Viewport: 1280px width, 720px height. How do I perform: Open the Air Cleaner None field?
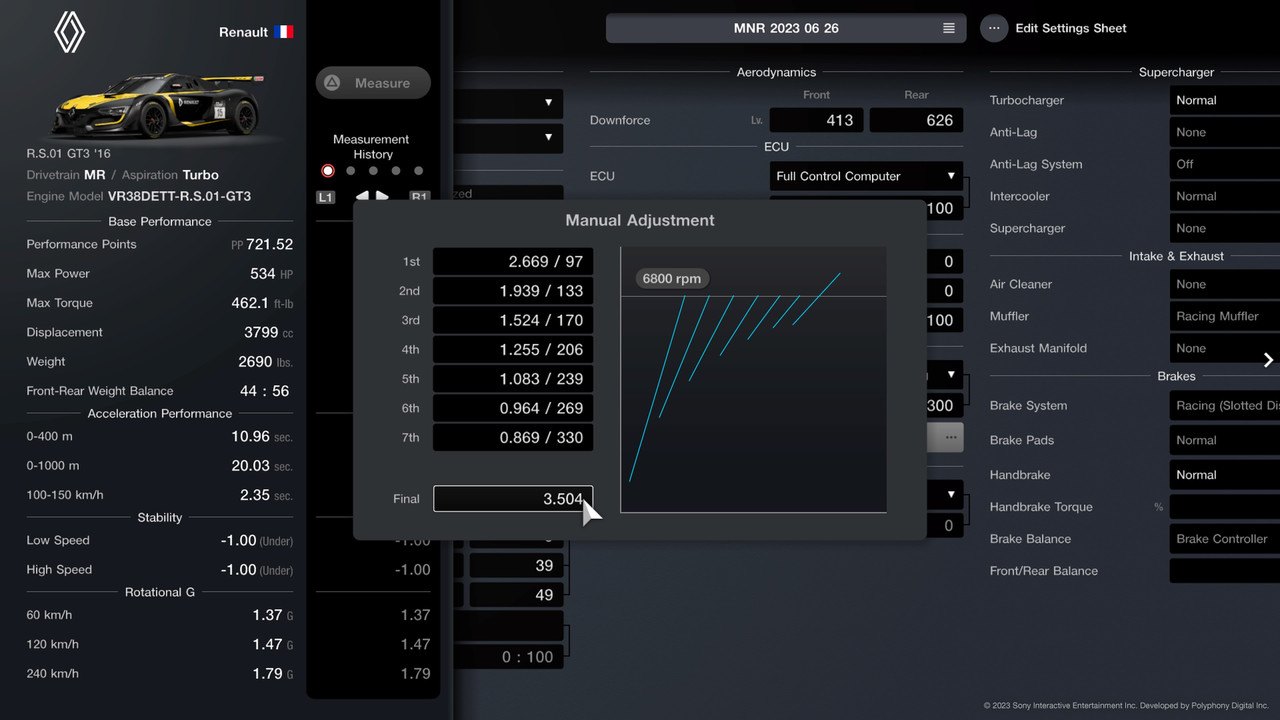pos(1225,284)
